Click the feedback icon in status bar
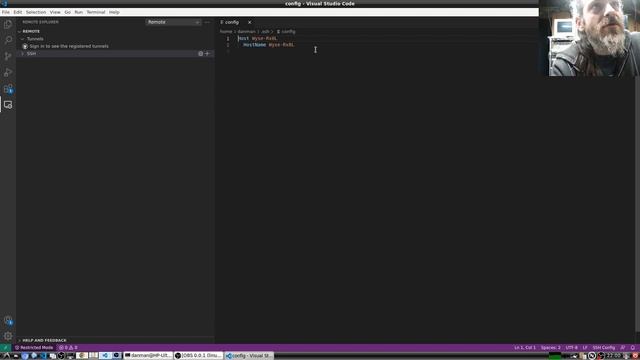640x360 pixels. point(622,348)
